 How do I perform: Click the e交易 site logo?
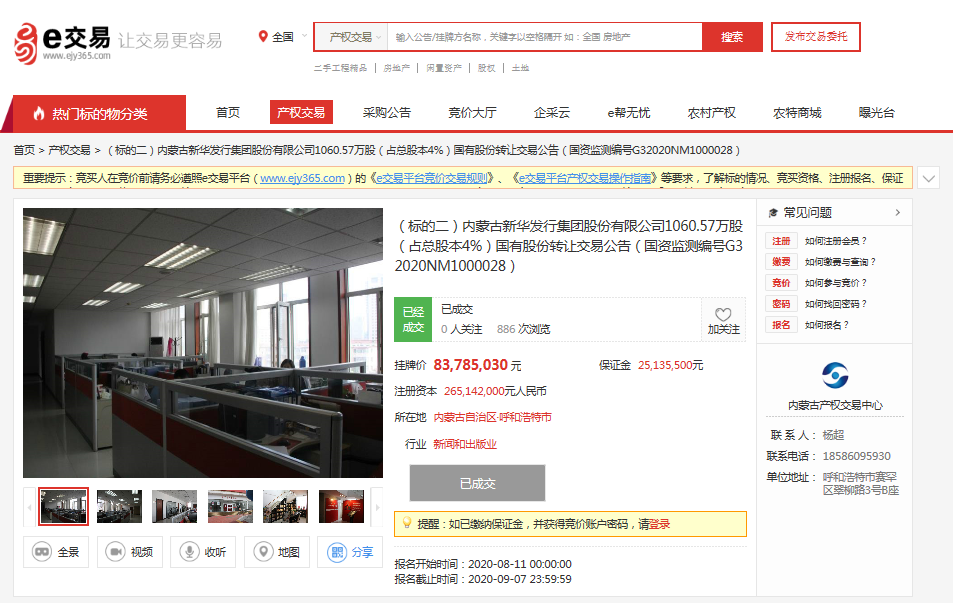[62, 43]
